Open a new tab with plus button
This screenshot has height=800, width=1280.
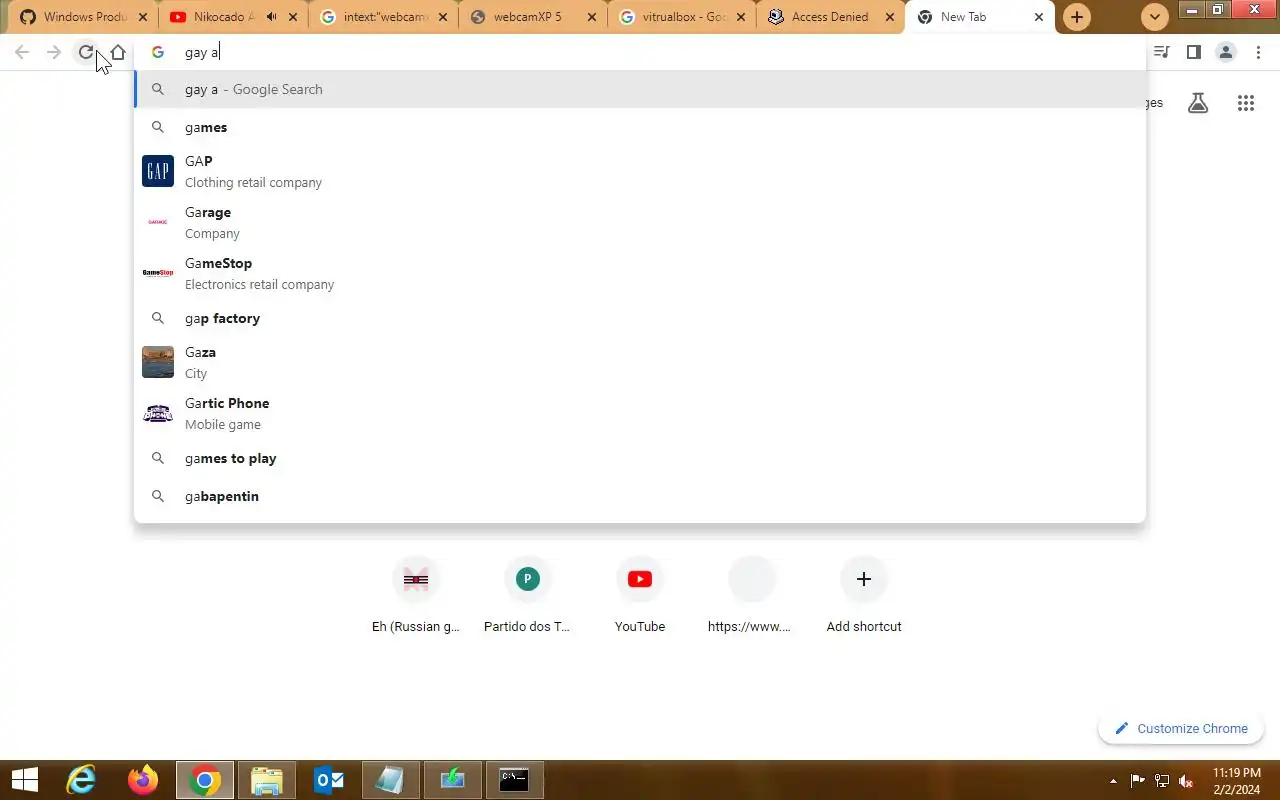1076,17
